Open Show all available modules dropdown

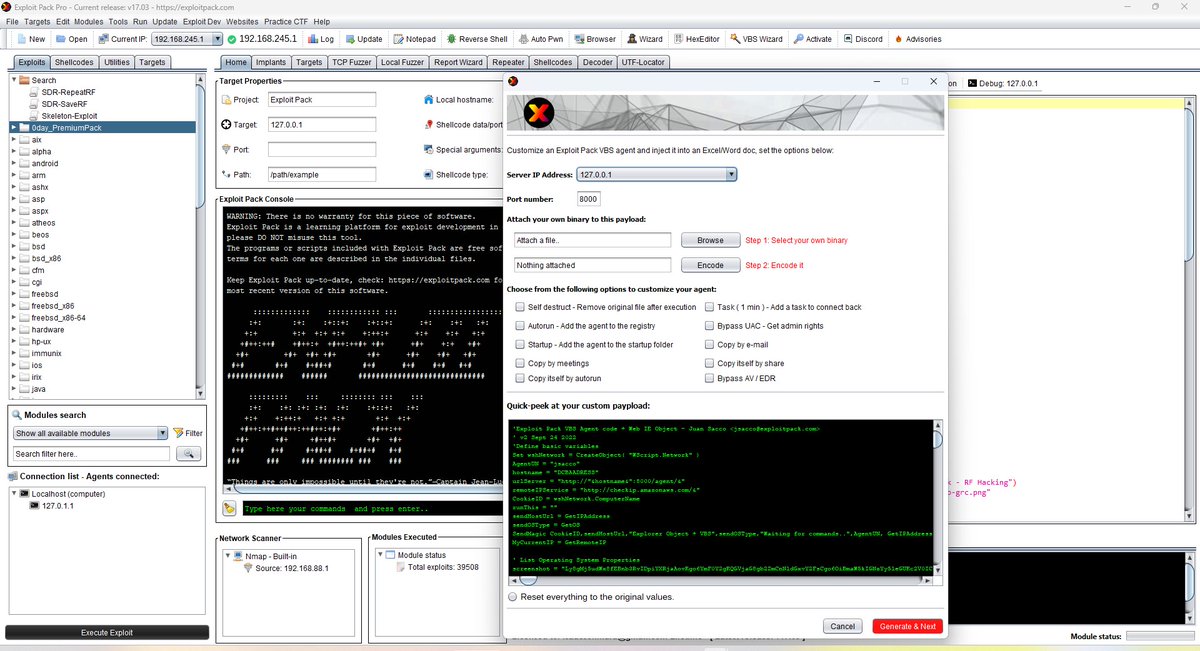90,433
